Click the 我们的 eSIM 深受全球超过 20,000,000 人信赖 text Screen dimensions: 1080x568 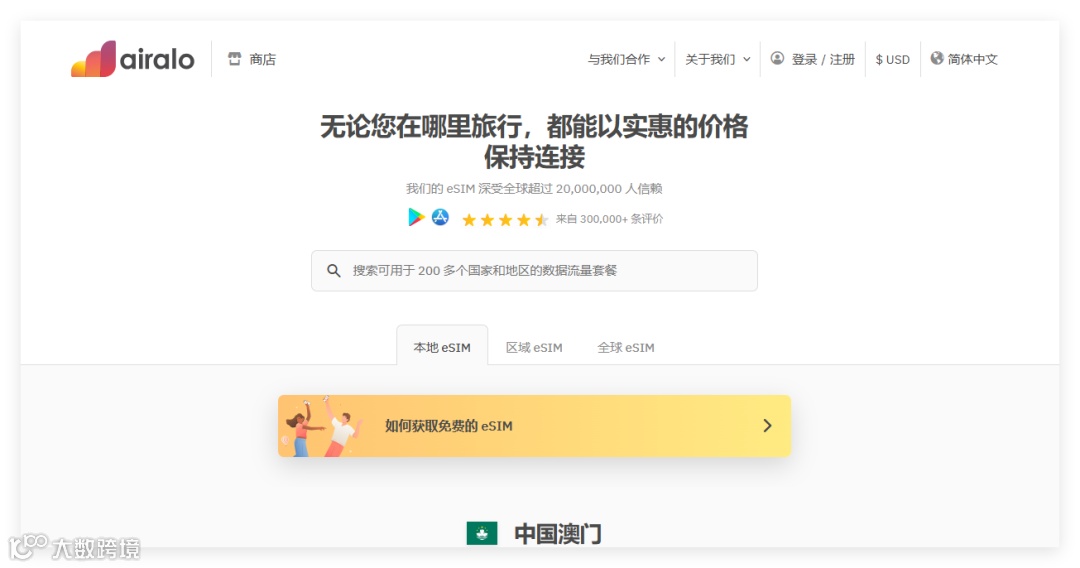pyautogui.click(x=534, y=189)
